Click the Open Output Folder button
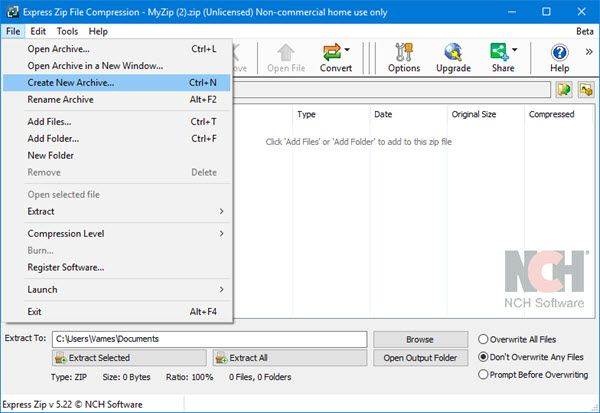 420,358
